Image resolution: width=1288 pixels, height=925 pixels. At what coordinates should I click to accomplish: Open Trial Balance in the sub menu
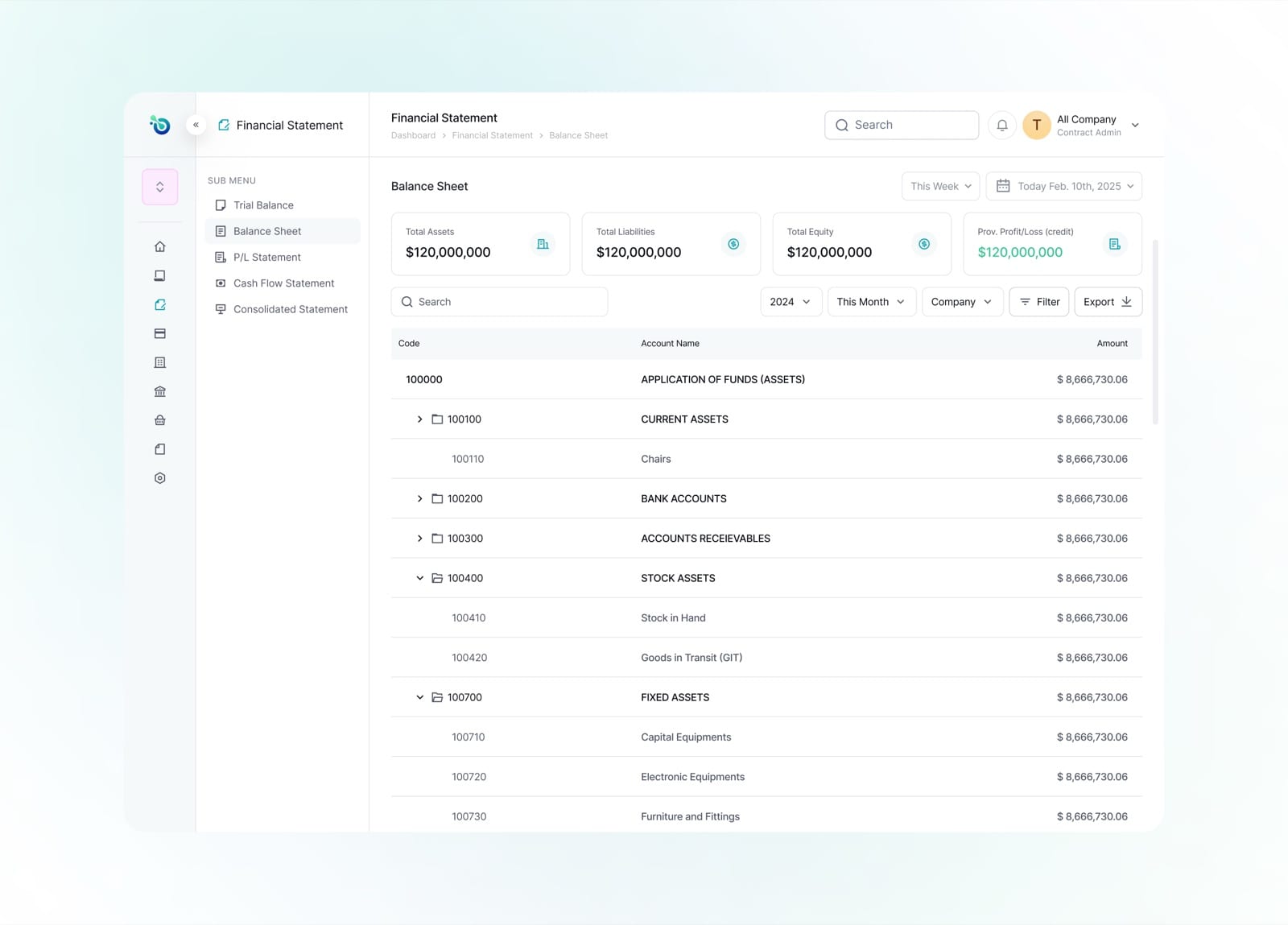coord(283,205)
